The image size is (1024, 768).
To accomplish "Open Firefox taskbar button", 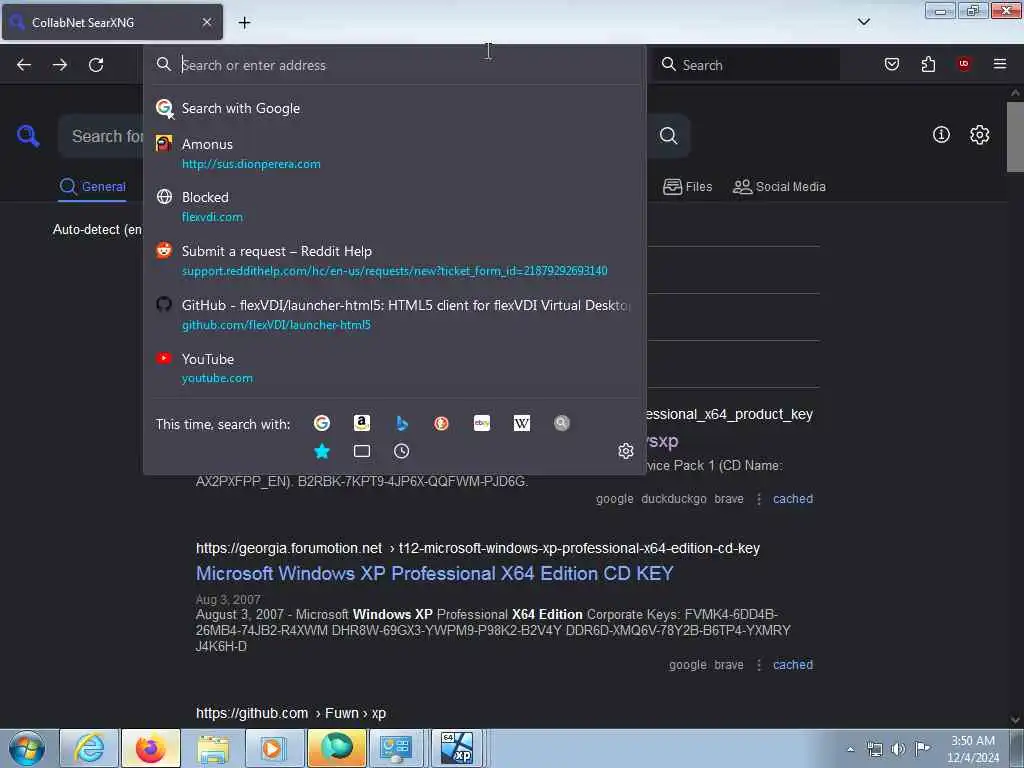I will pyautogui.click(x=151, y=748).
